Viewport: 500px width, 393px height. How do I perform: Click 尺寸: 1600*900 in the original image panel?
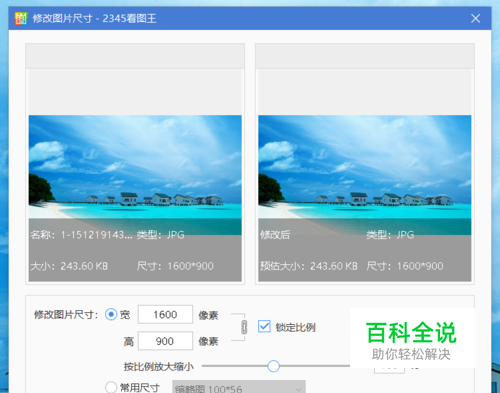(x=175, y=266)
